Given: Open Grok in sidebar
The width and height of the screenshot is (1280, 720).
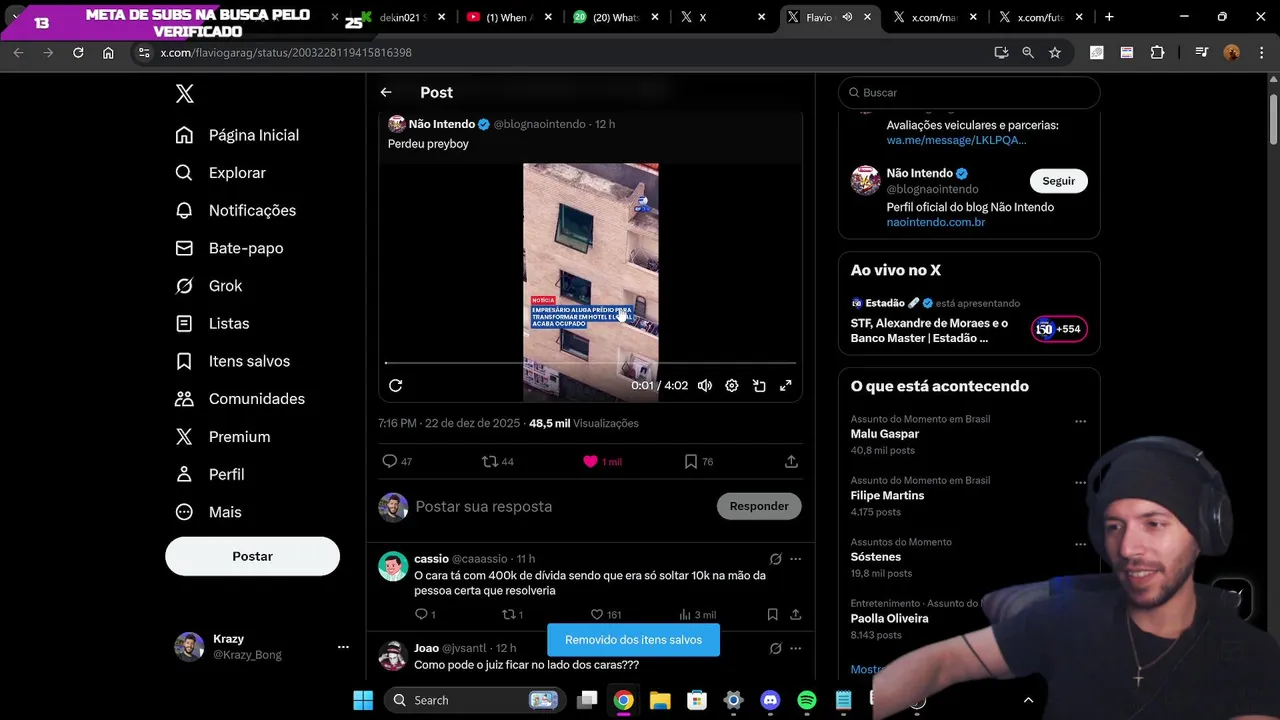Looking at the screenshot, I should coord(209,286).
